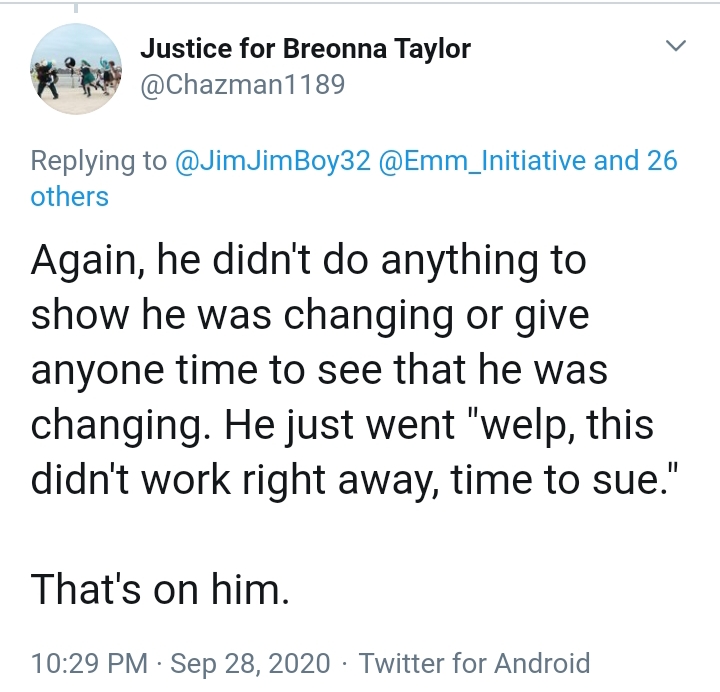Visit the @JimJimBoy32 mention link
This screenshot has width=720, height=692.
tap(272, 161)
